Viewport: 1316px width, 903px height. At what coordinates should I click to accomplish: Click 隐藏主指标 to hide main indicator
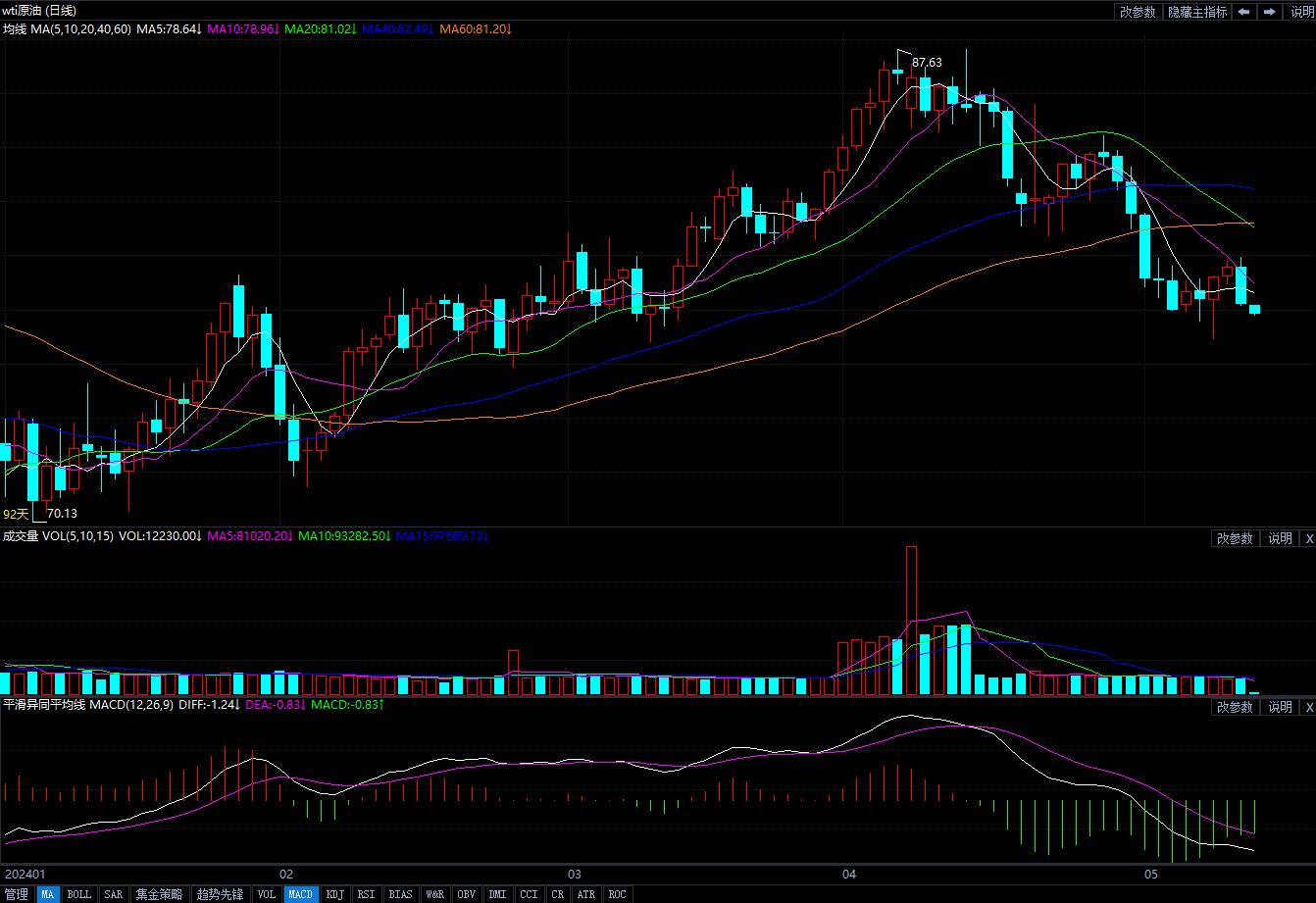pos(1196,12)
